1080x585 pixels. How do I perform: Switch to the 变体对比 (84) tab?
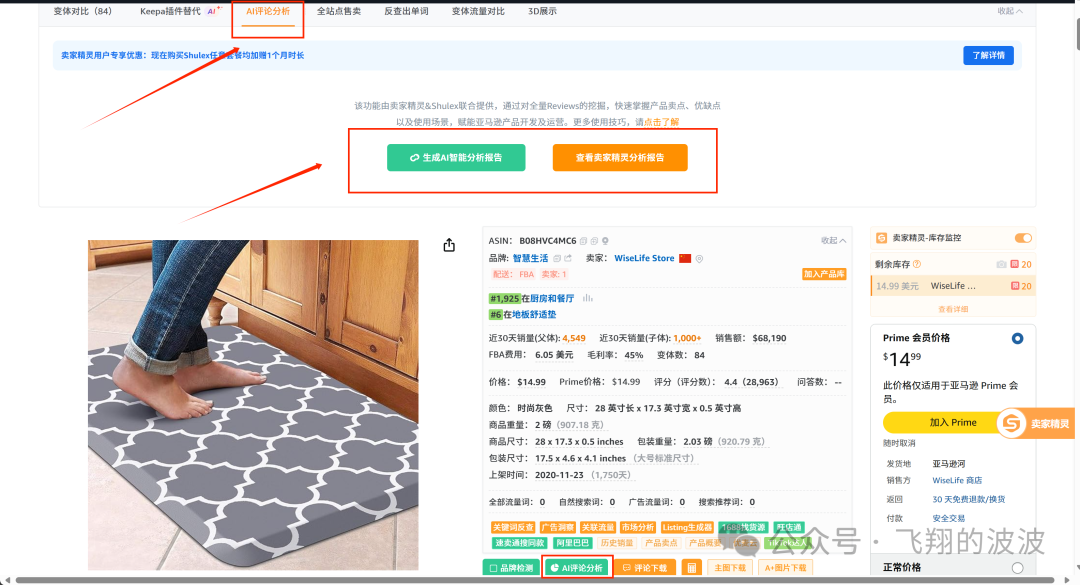83,11
